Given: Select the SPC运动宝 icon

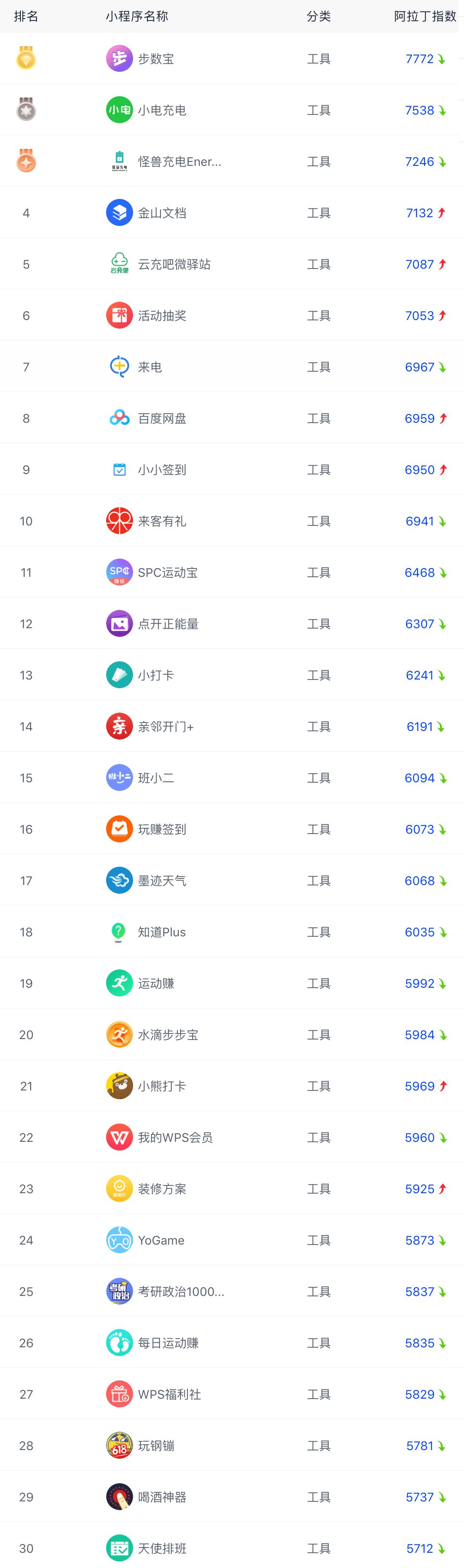Looking at the screenshot, I should coord(119,572).
